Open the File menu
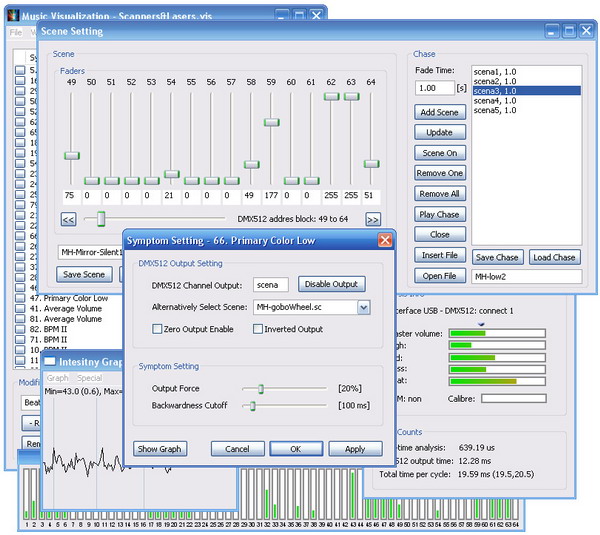600x535 pixels. [x=15, y=32]
